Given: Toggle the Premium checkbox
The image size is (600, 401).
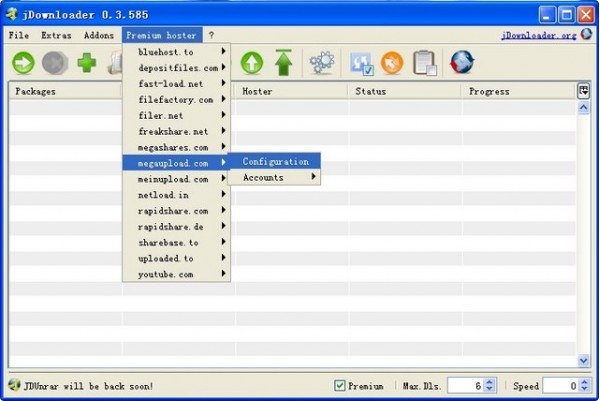Looking at the screenshot, I should [339, 385].
